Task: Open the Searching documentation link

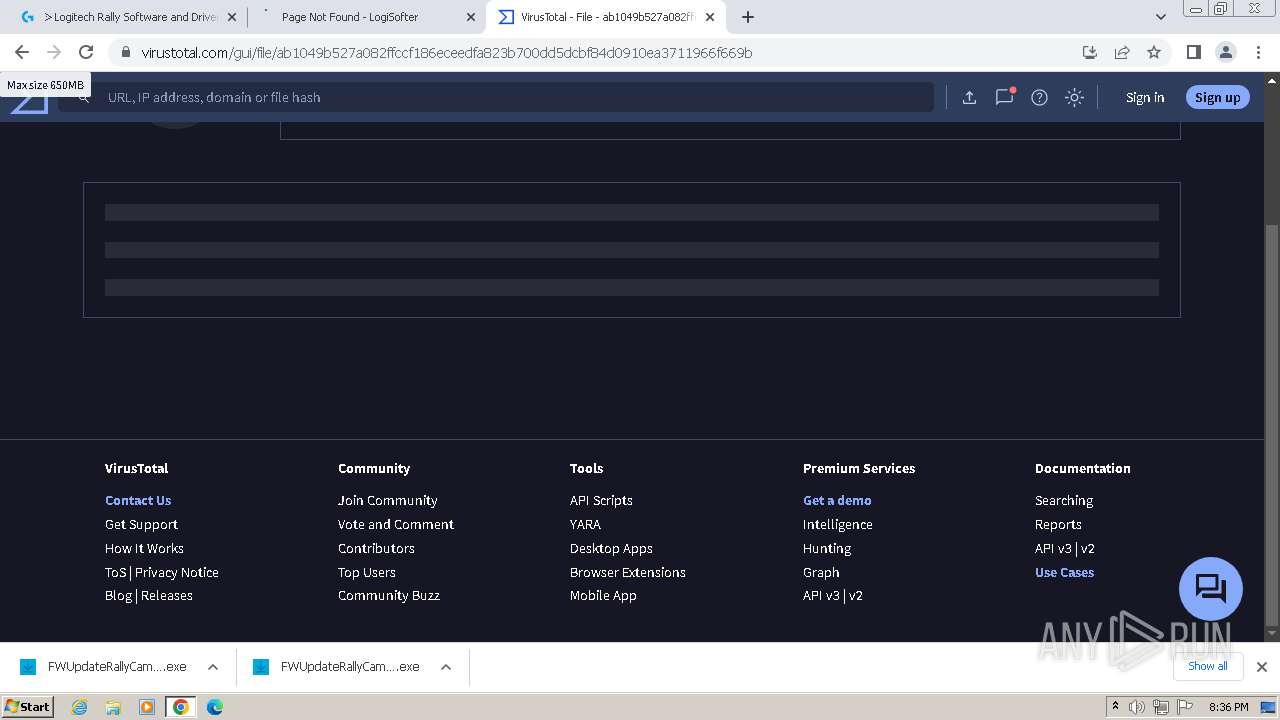Action: 1063,500
